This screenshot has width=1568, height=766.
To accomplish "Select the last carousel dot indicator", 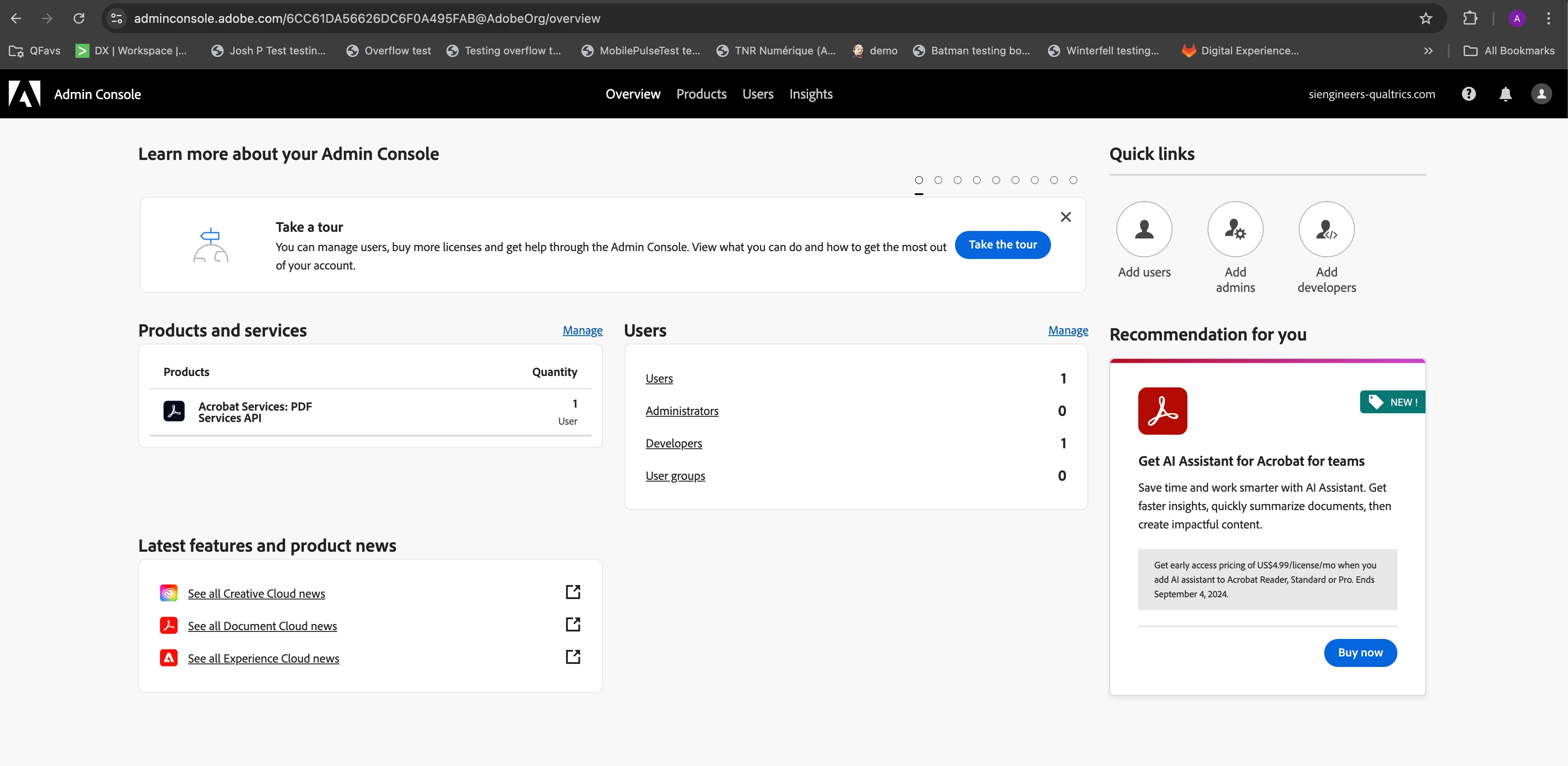I will tap(1073, 180).
